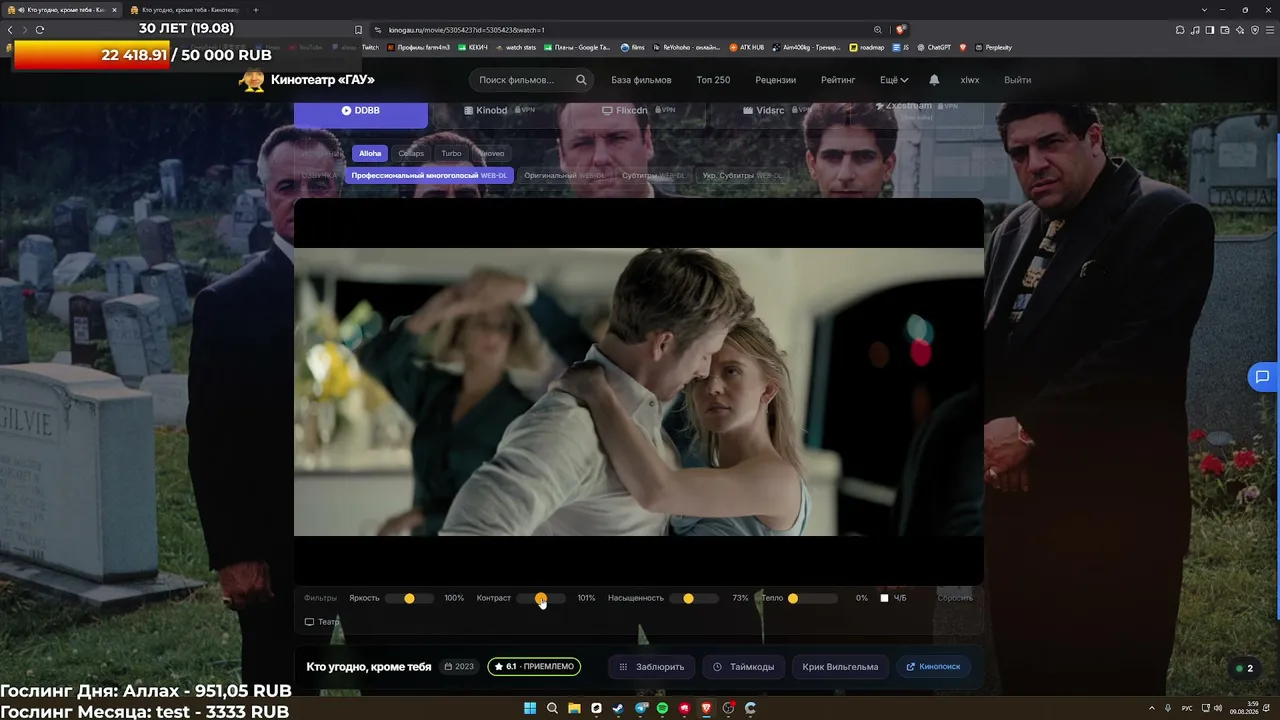Open the ATK HUB bookmark
The width and height of the screenshot is (1280, 720).
coord(746,47)
